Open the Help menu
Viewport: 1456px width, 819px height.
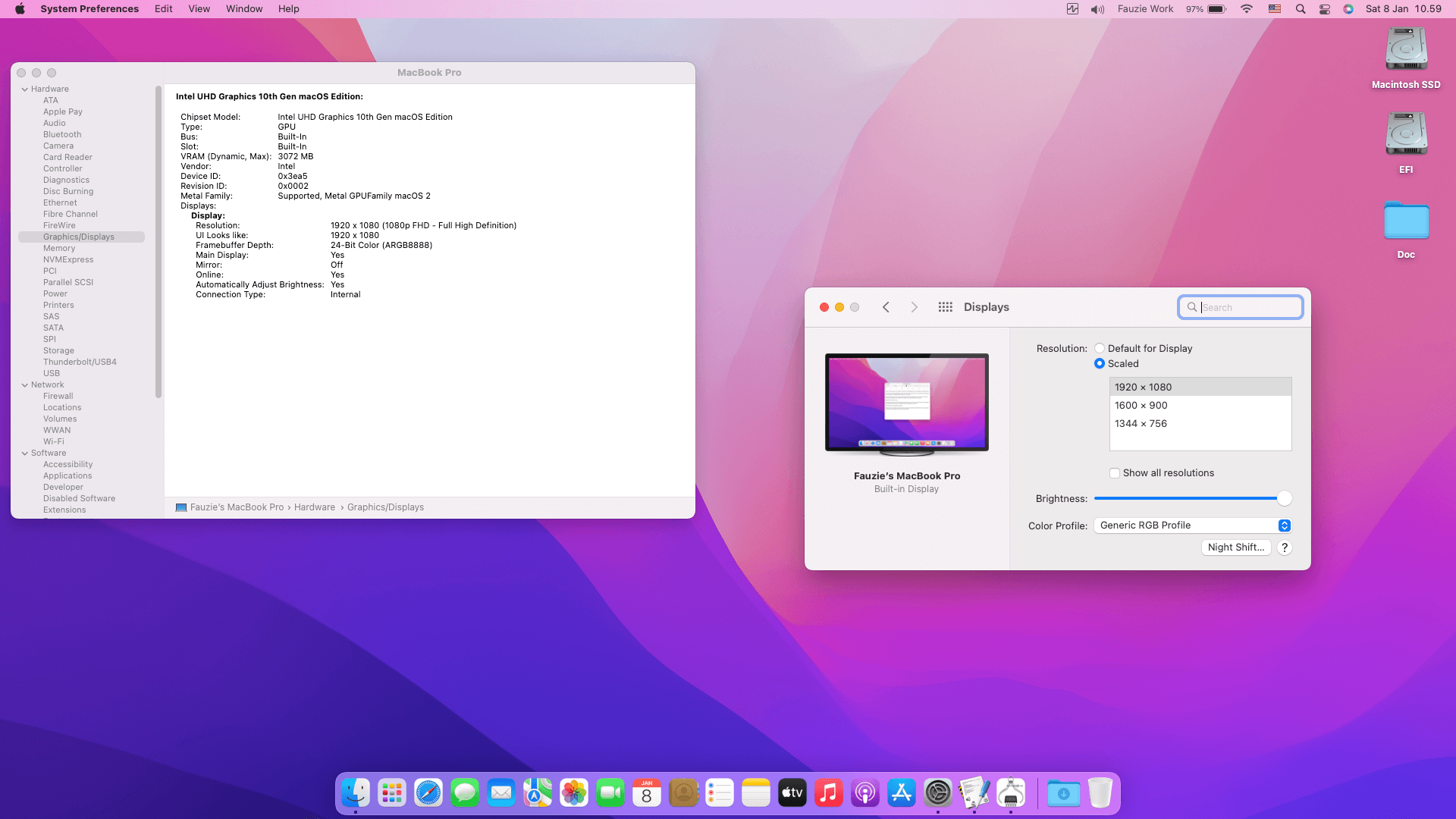coord(289,9)
